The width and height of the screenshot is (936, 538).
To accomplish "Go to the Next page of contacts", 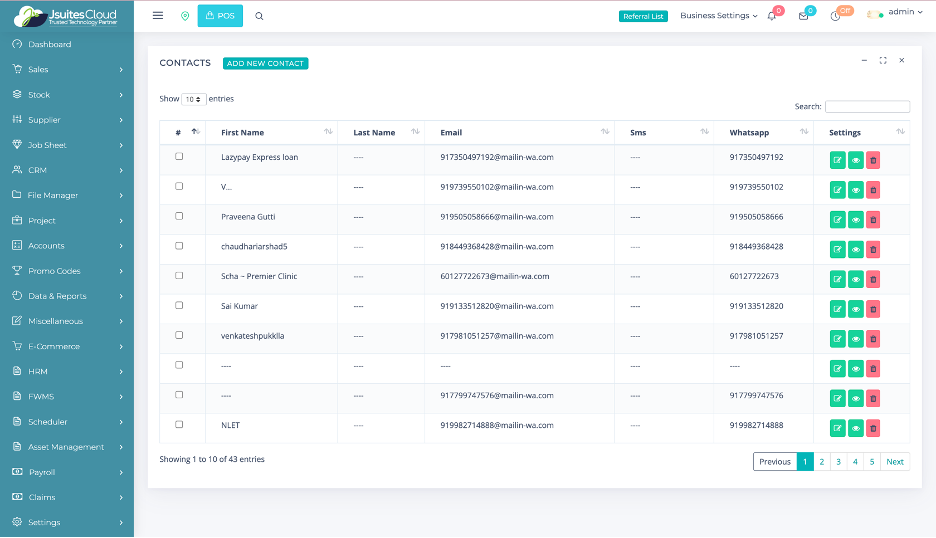I will [895, 461].
